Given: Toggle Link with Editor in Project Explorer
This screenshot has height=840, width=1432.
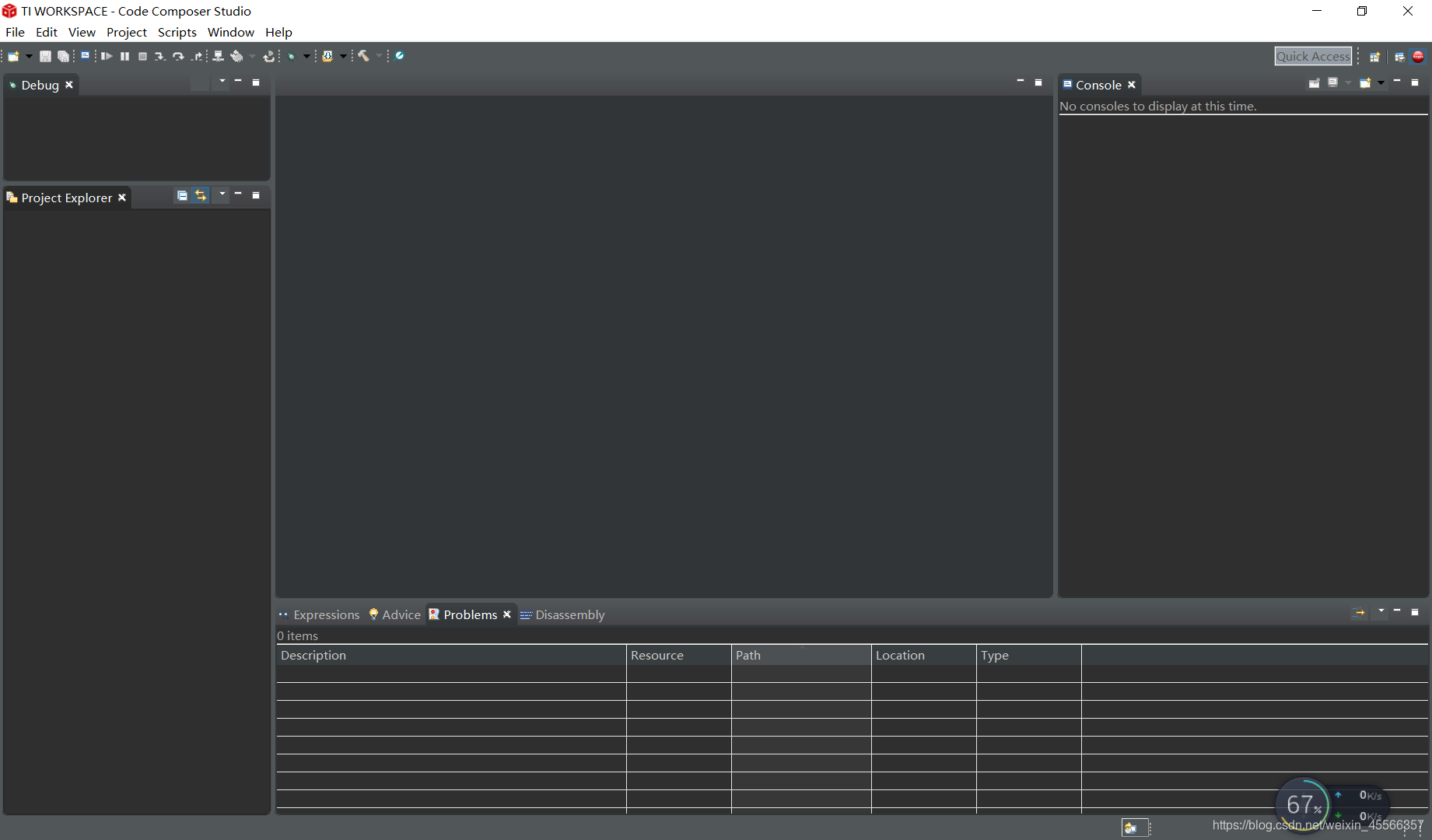Looking at the screenshot, I should [201, 195].
